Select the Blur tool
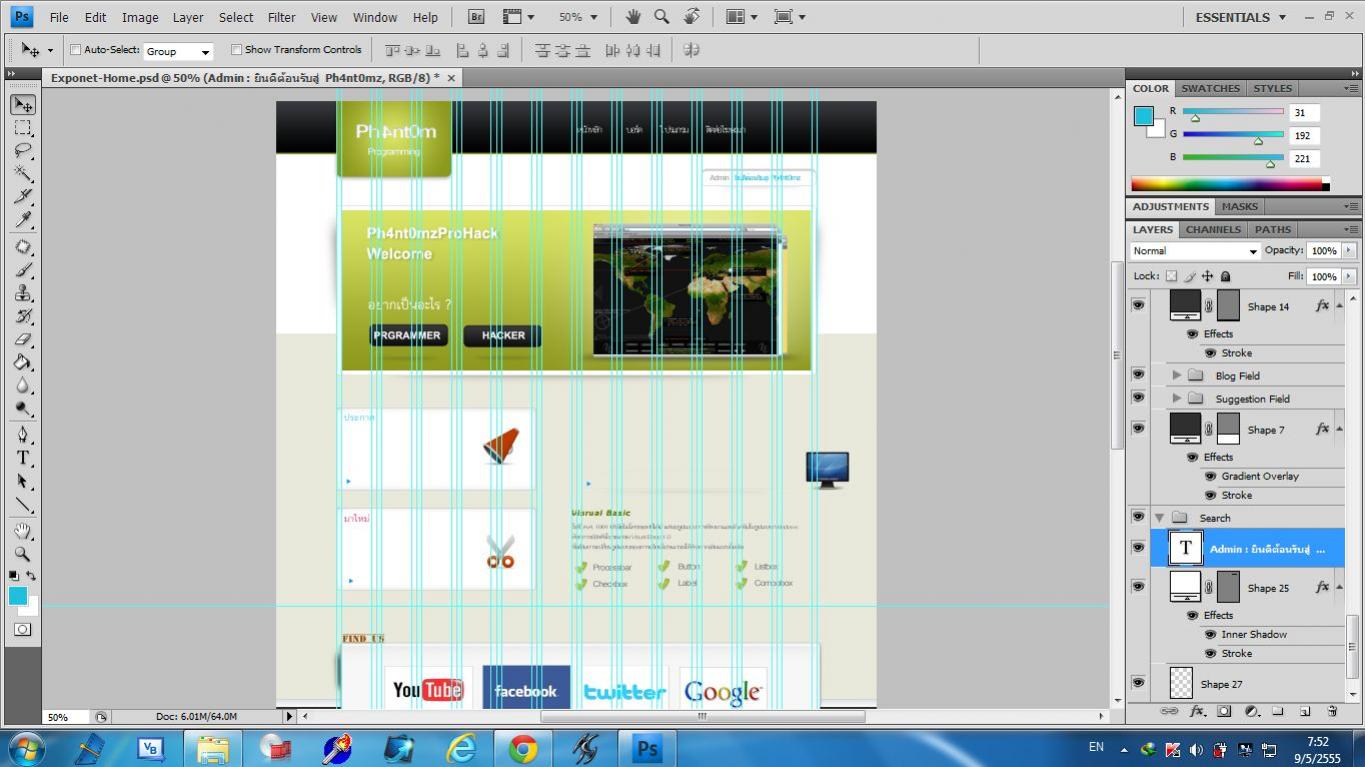Image resolution: width=1365 pixels, height=767 pixels. point(22,385)
